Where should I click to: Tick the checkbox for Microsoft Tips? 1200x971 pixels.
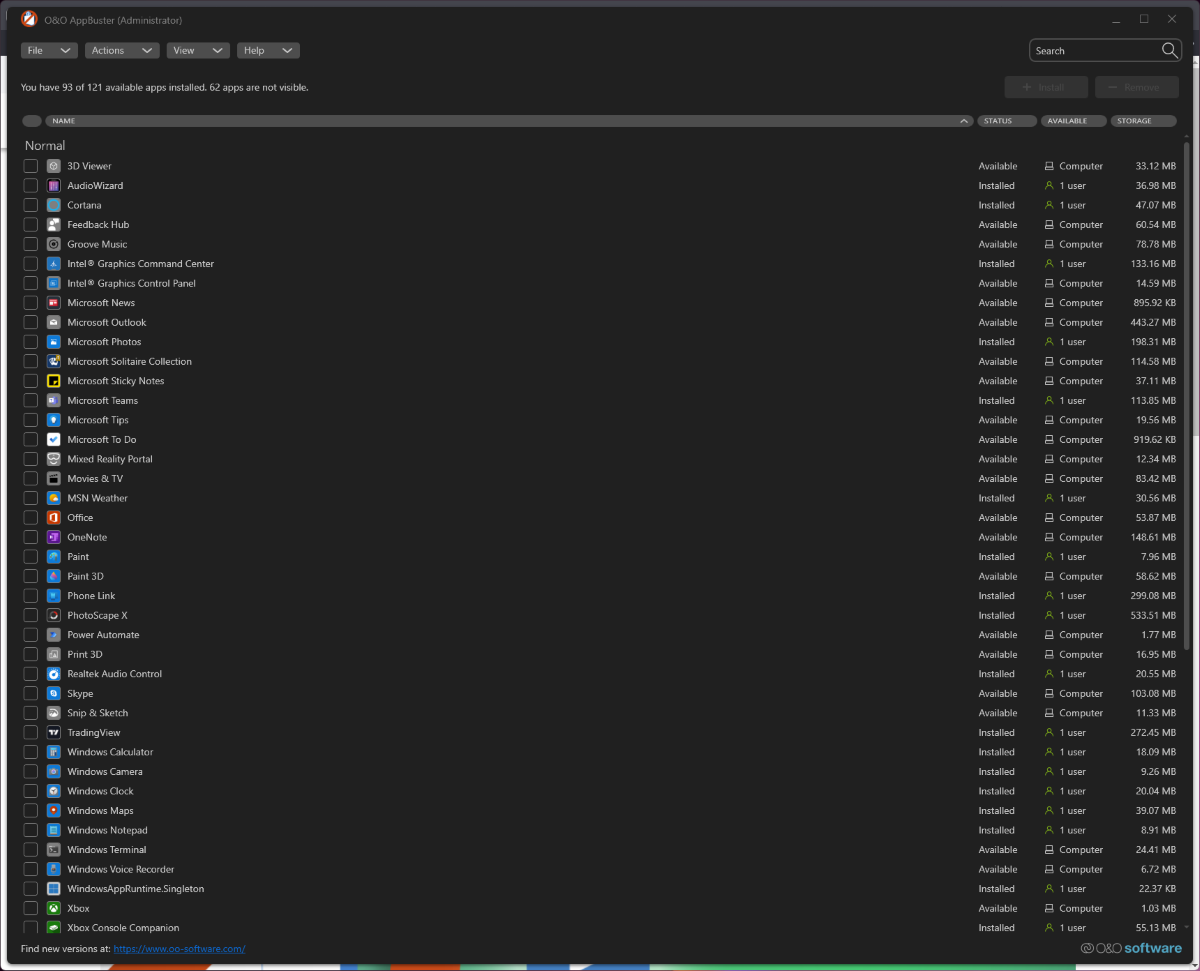coord(31,420)
